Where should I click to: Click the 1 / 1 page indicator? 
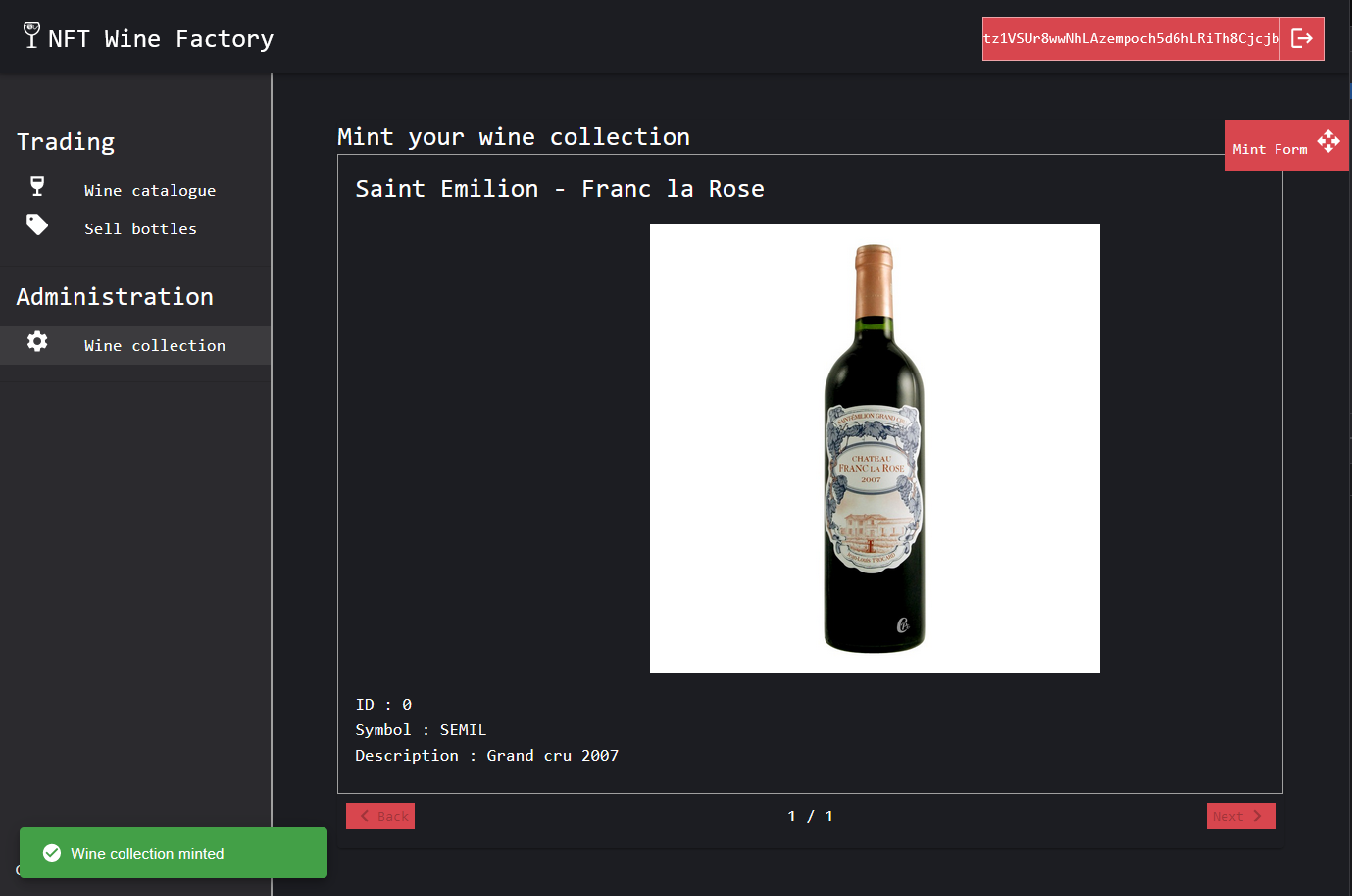[811, 816]
